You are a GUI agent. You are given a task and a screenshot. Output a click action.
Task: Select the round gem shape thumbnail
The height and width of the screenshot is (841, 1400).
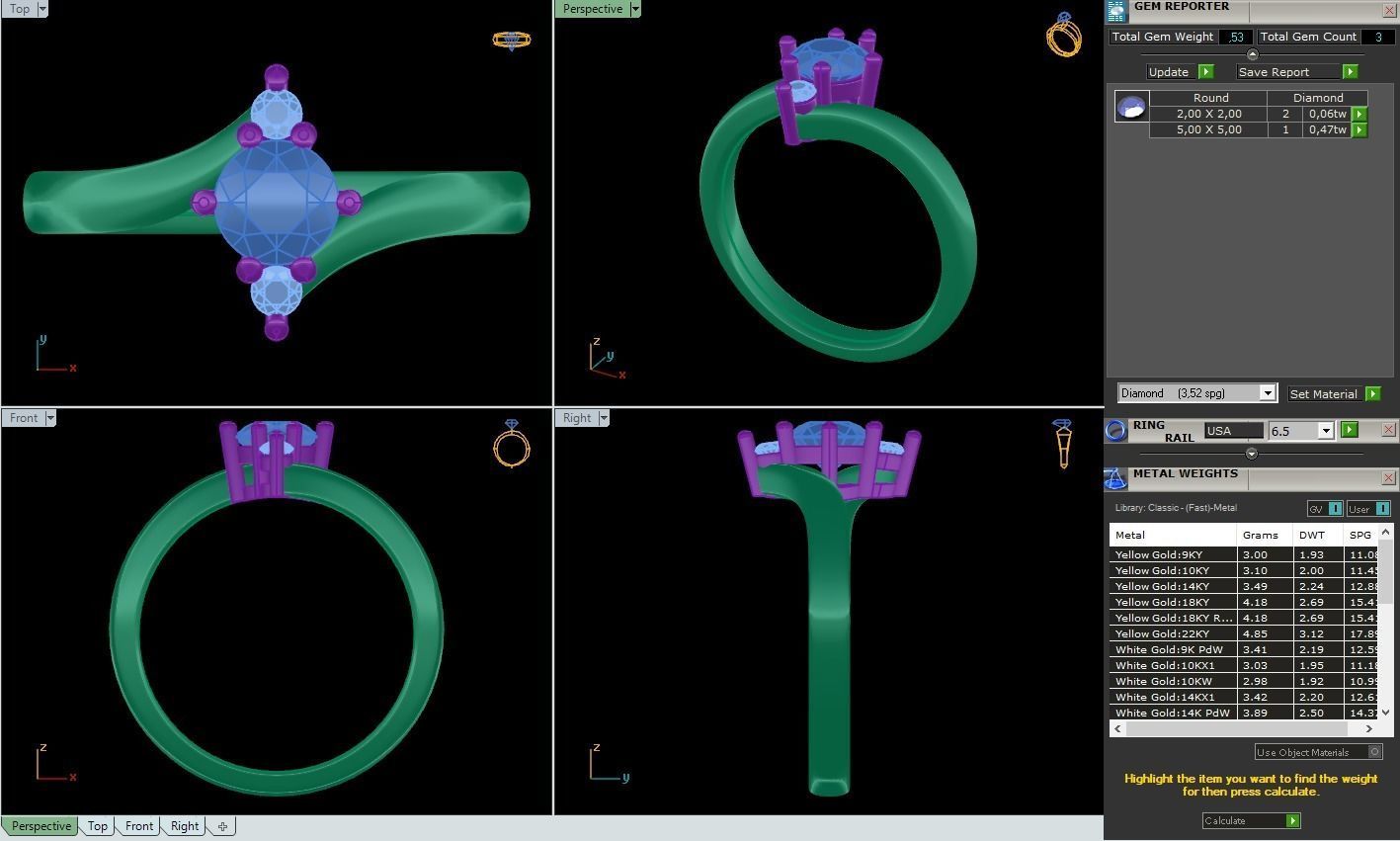tap(1131, 107)
